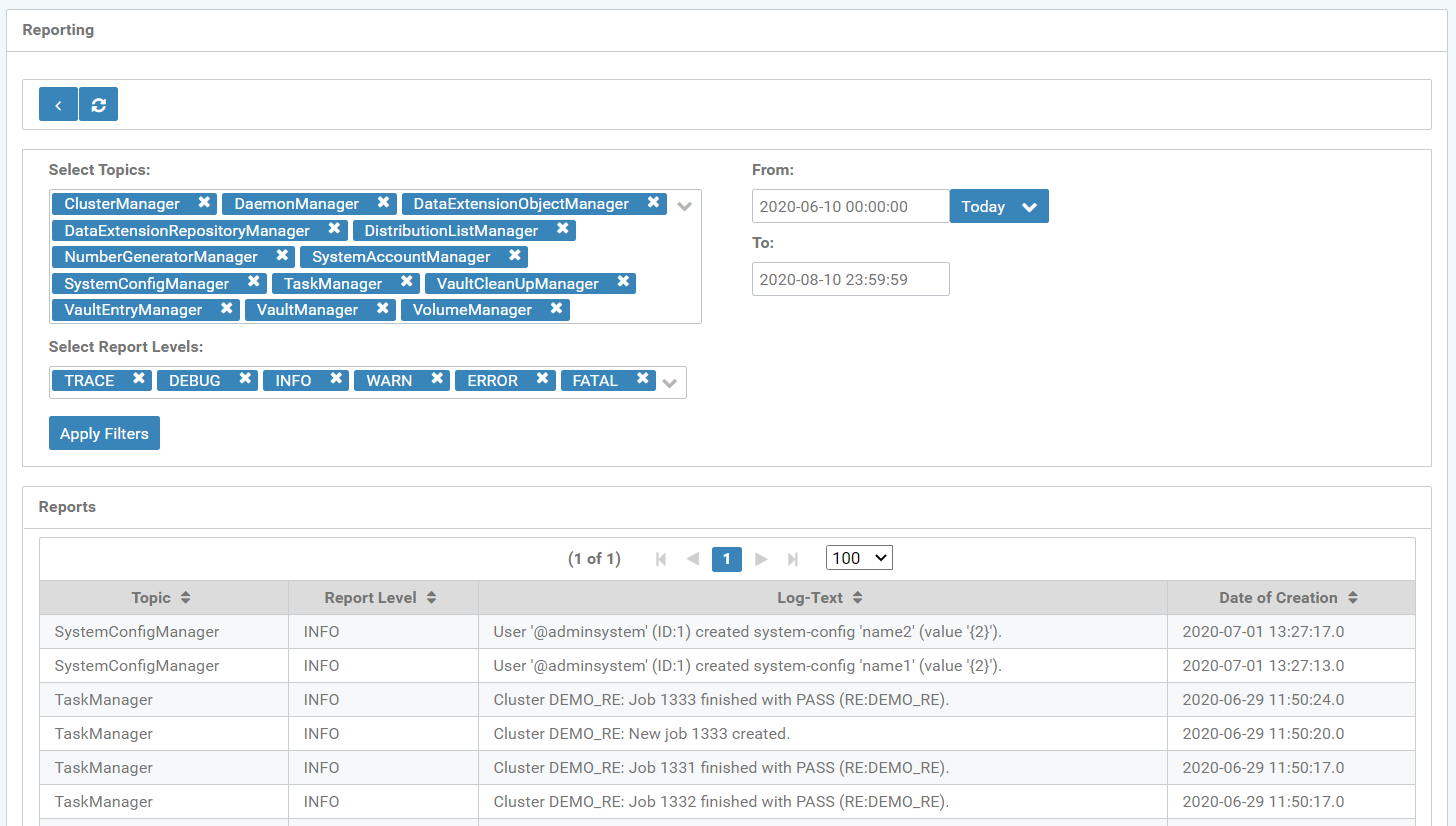Click the back arrow button

coord(58,105)
